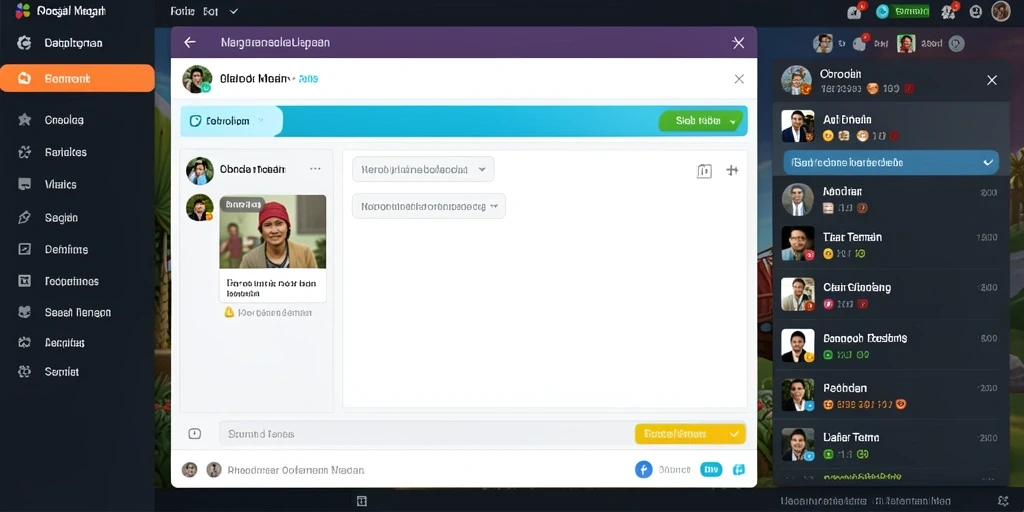Click the Otonce link in dialog footer
This screenshot has width=1024, height=512.
tap(674, 470)
